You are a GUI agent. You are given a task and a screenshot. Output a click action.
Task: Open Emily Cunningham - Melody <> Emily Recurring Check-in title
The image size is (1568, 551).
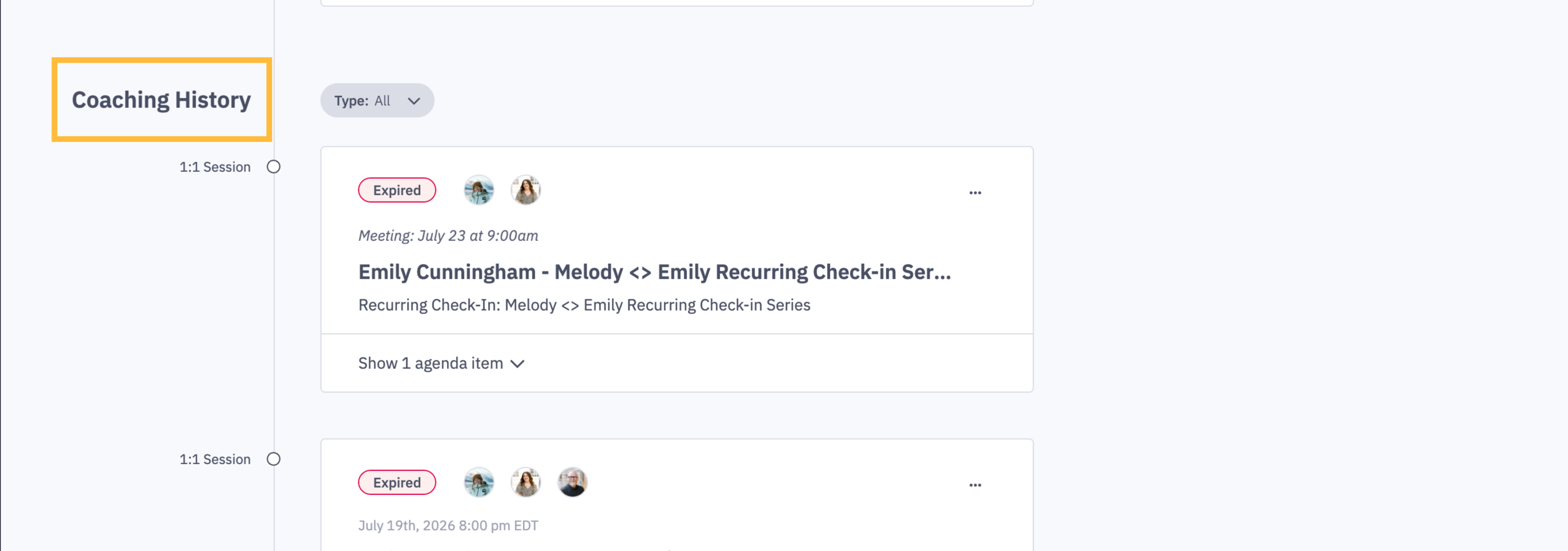pyautogui.click(x=654, y=272)
